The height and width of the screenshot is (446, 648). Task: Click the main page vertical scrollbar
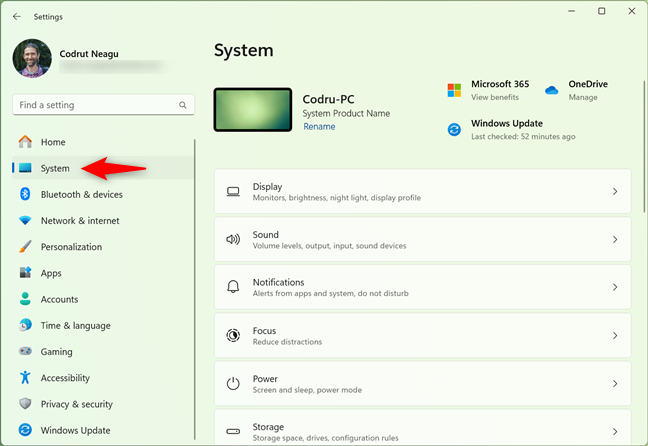coord(644,147)
